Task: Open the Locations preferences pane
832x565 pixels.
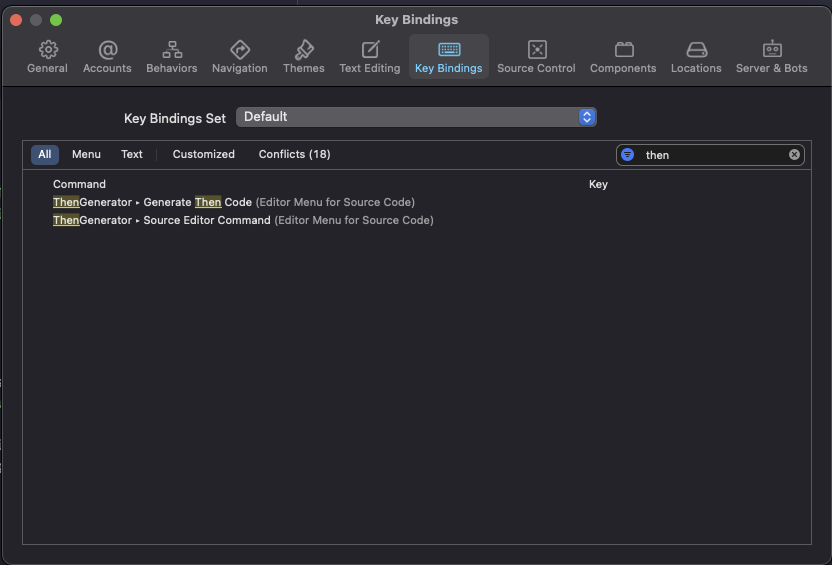Action: pyautogui.click(x=696, y=57)
